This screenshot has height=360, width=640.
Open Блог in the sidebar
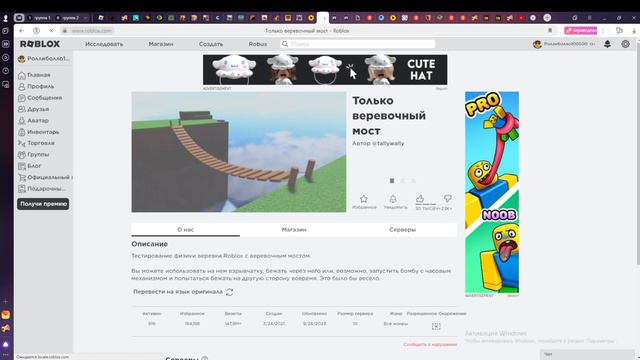pos(30,166)
